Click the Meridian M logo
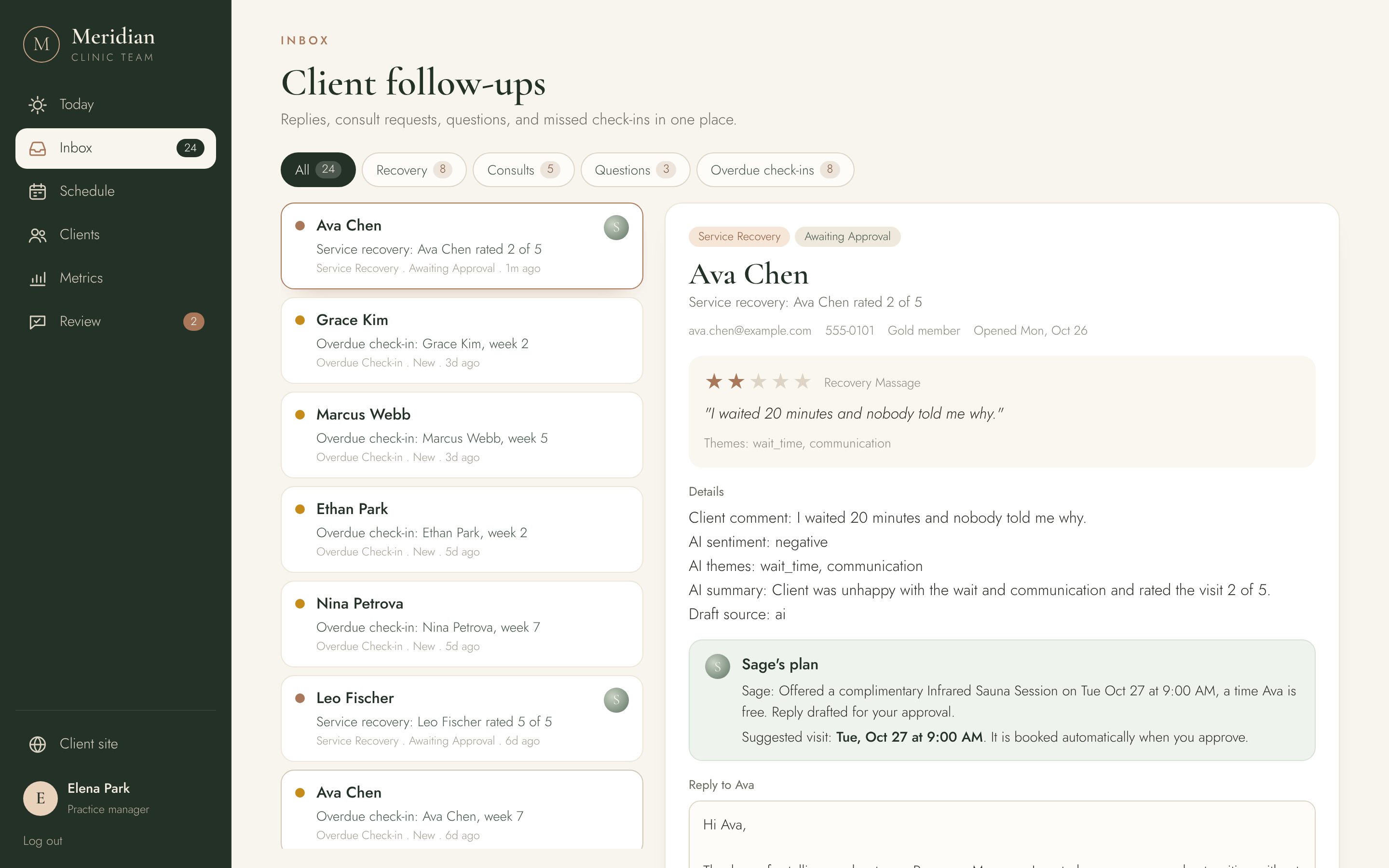 [41, 44]
